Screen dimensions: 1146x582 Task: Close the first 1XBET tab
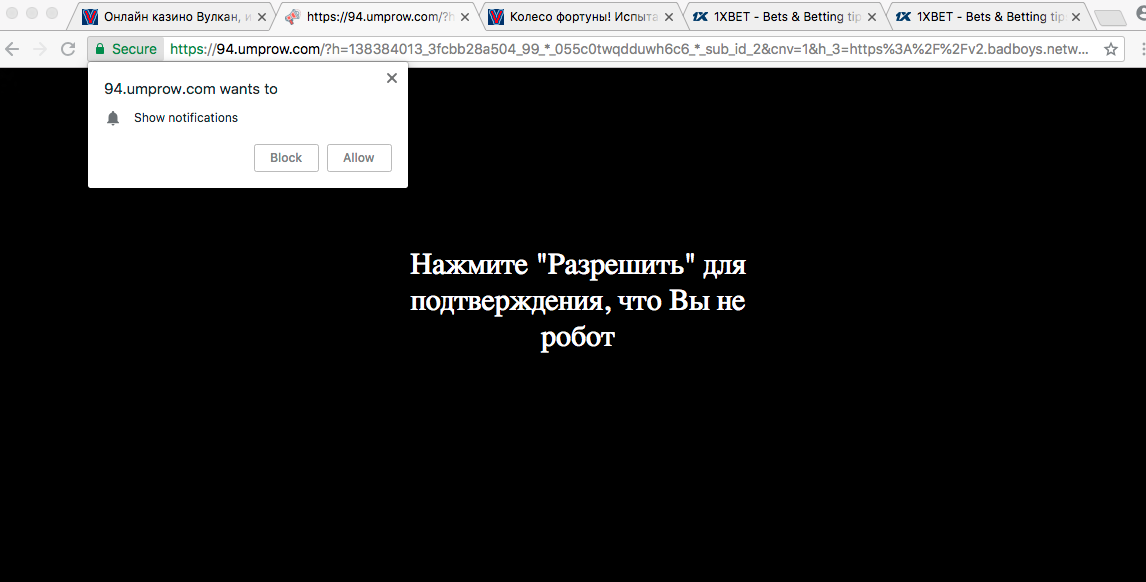point(872,17)
